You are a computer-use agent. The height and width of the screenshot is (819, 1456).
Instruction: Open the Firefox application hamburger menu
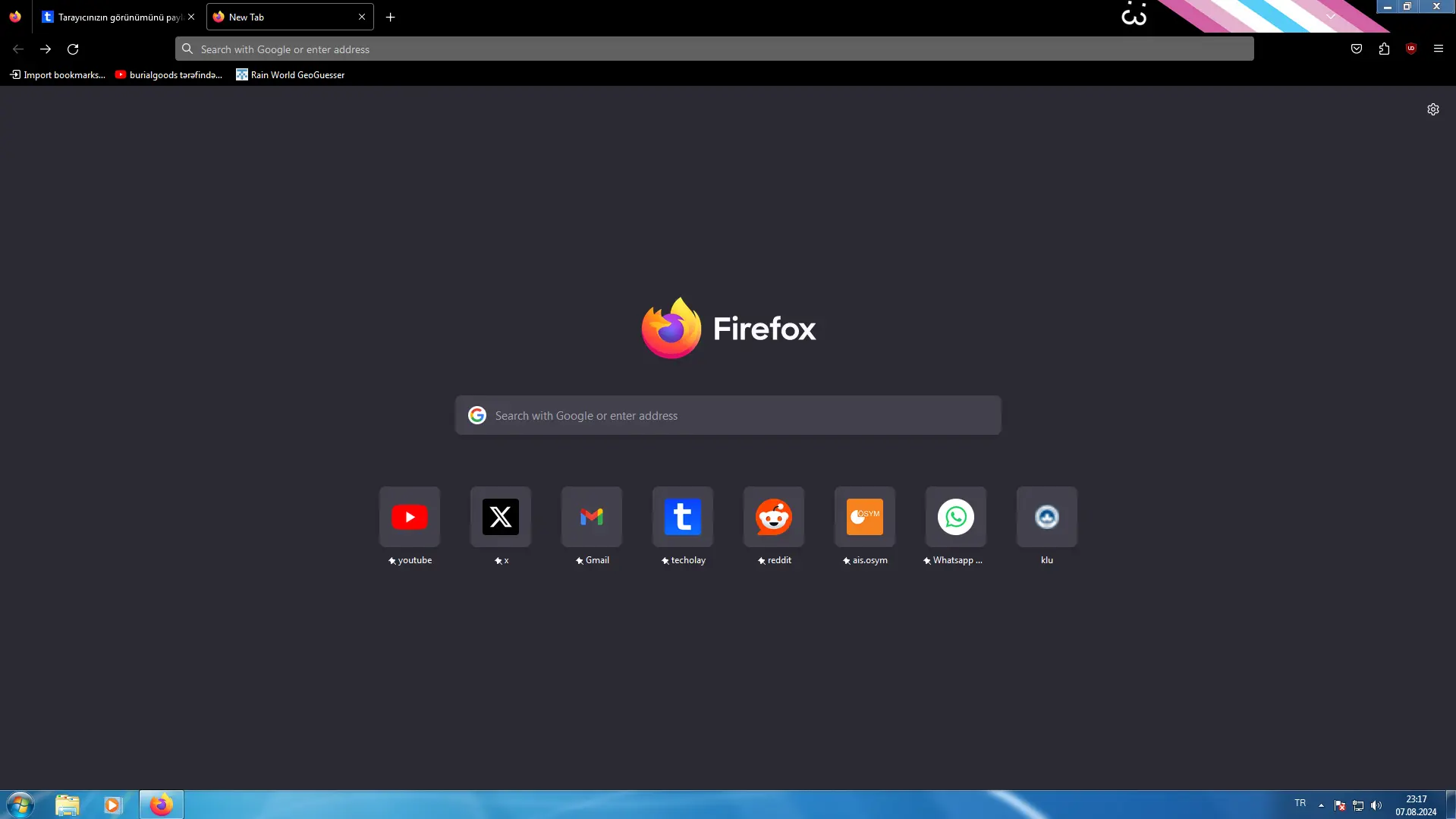(x=1438, y=49)
